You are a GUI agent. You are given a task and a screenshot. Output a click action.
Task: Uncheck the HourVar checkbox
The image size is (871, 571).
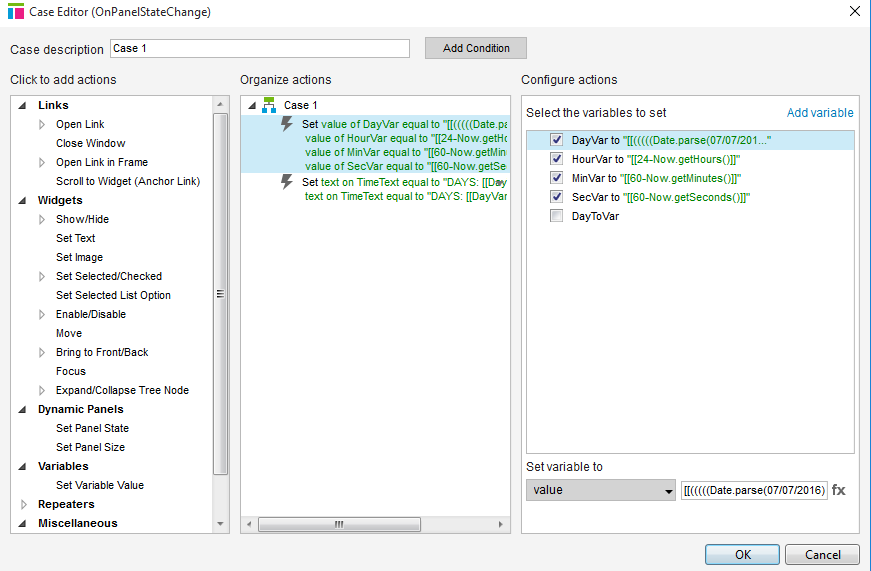tap(557, 159)
